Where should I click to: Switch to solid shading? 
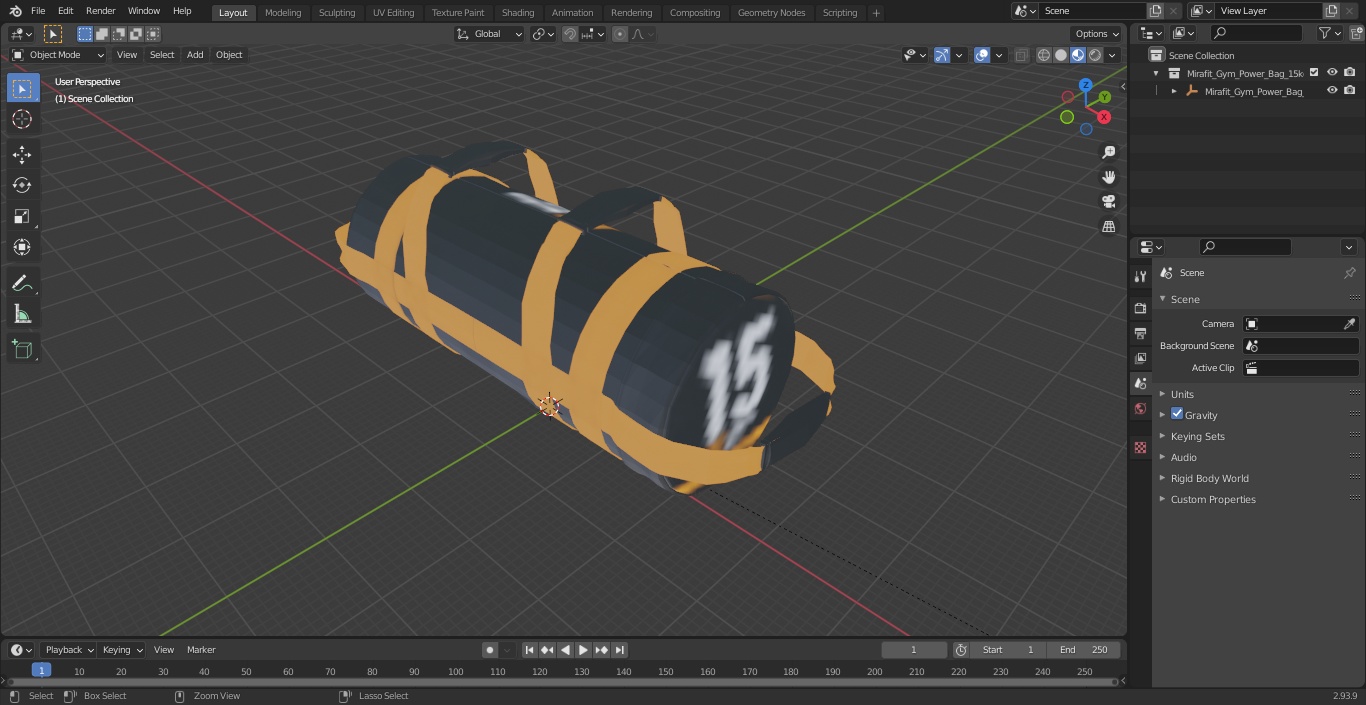tap(1061, 55)
